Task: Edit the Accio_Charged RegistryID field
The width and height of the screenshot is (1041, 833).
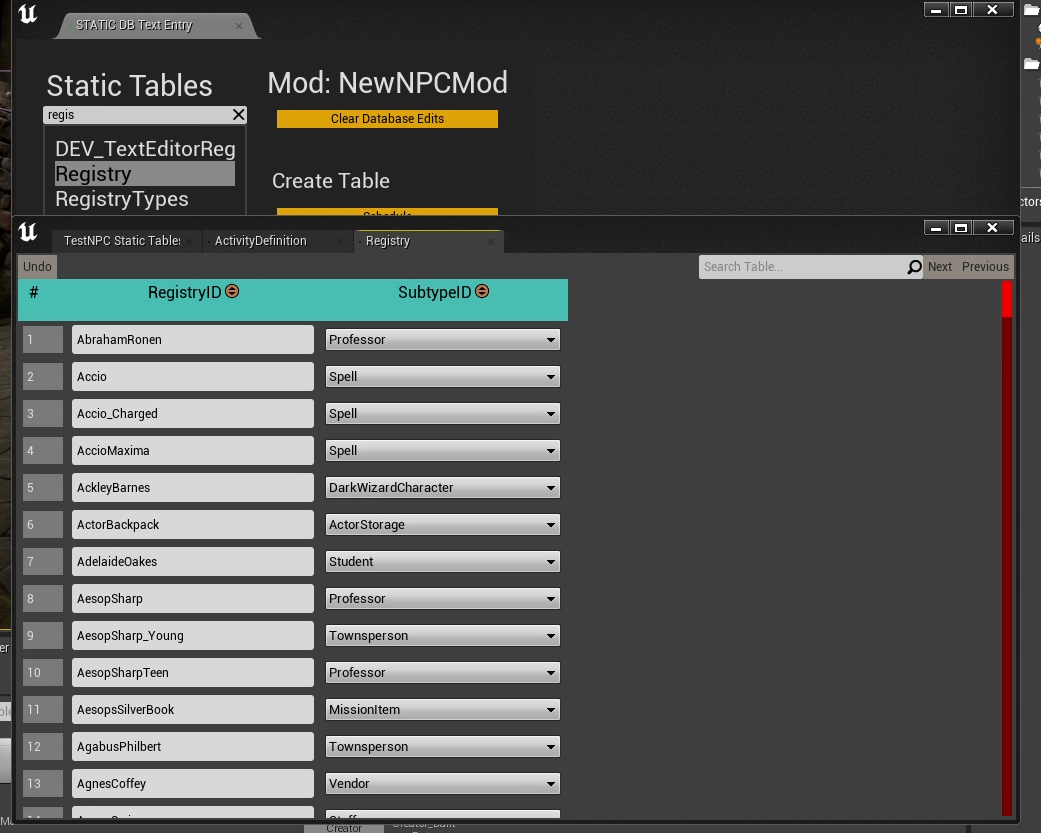Action: [x=193, y=414]
